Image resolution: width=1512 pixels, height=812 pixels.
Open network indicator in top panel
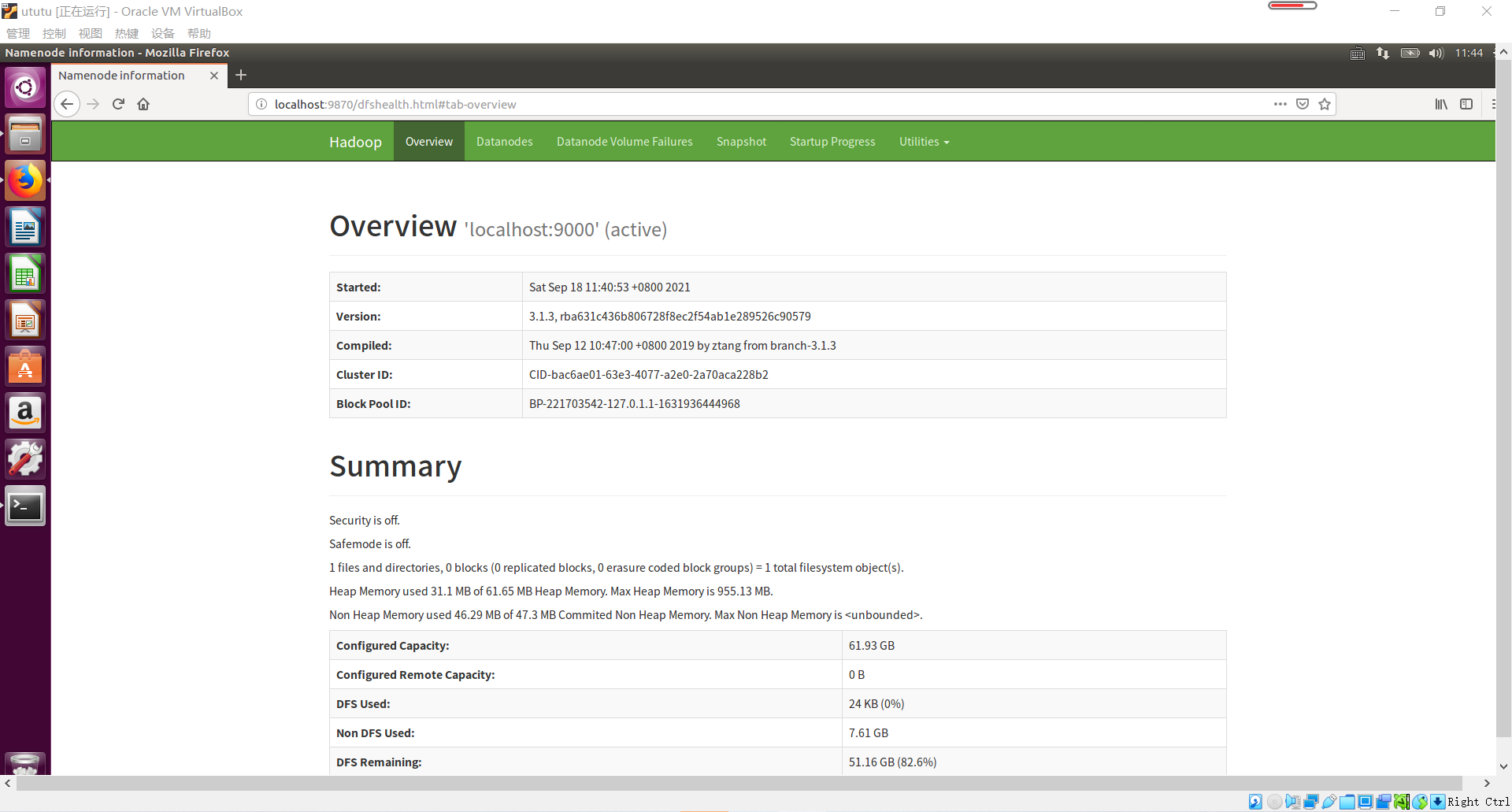[x=1383, y=53]
